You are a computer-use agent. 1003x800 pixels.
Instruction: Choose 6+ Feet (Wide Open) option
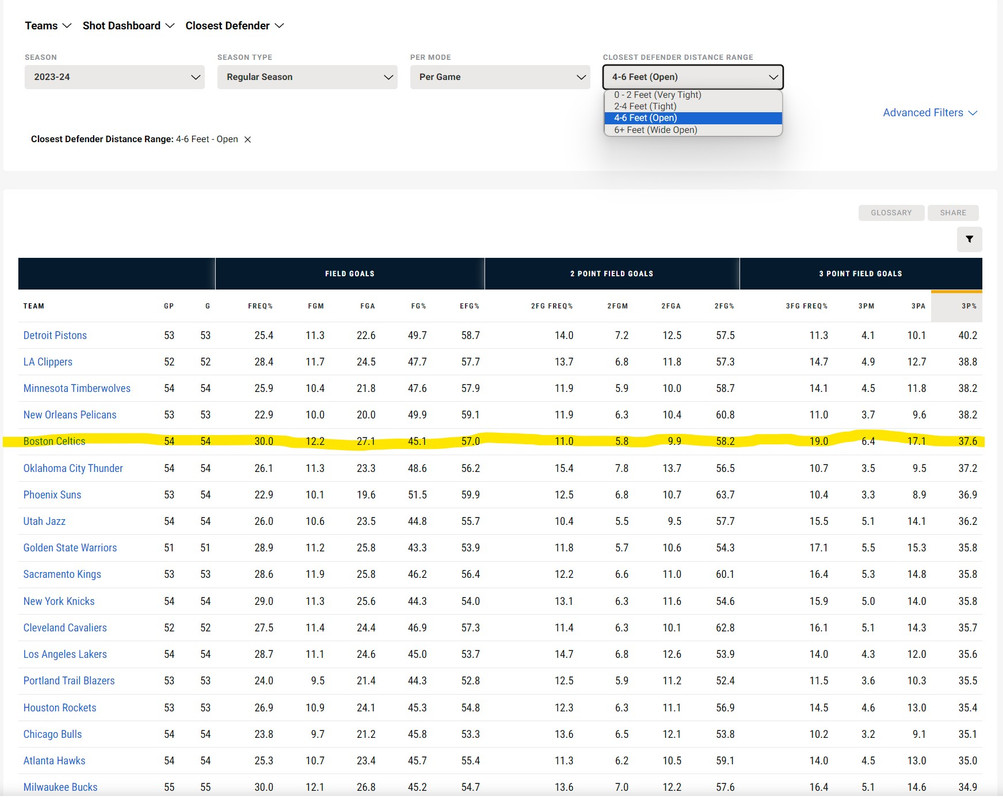[693, 130]
